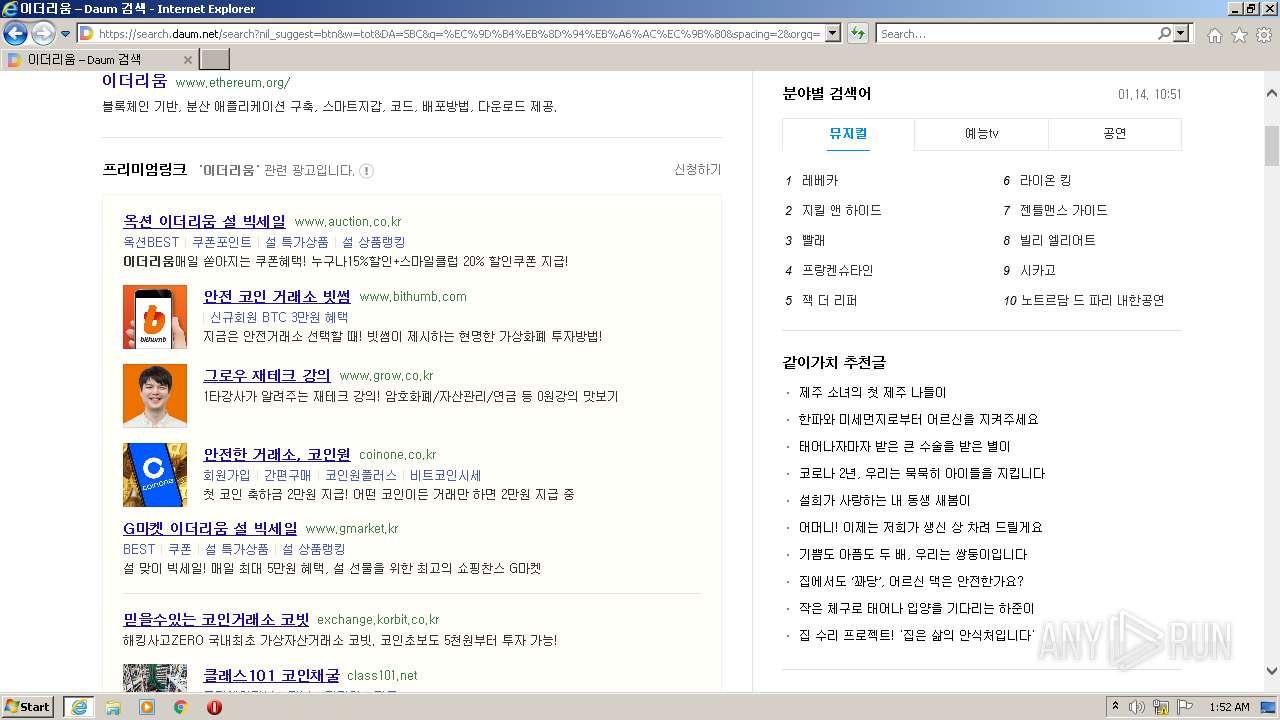Click the scrollbar down arrow

pos(1272,671)
